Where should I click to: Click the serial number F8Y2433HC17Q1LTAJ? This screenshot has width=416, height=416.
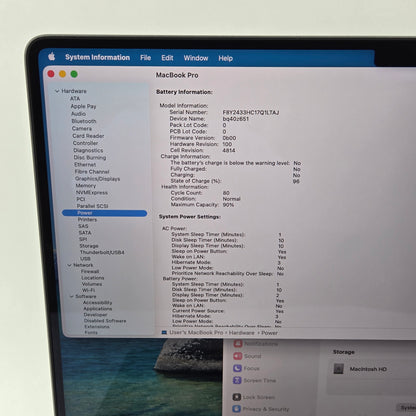[x=251, y=112]
